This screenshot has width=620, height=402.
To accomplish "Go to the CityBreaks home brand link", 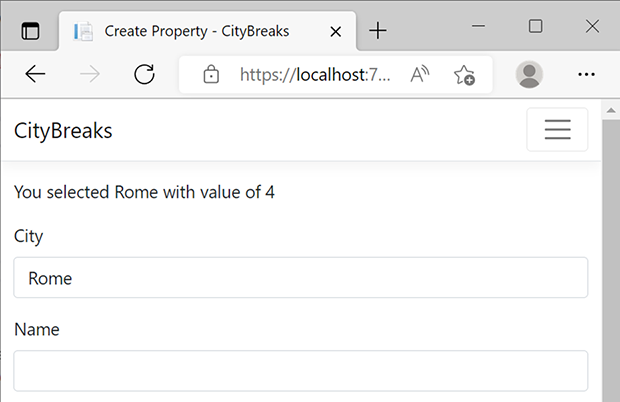I will click(63, 131).
